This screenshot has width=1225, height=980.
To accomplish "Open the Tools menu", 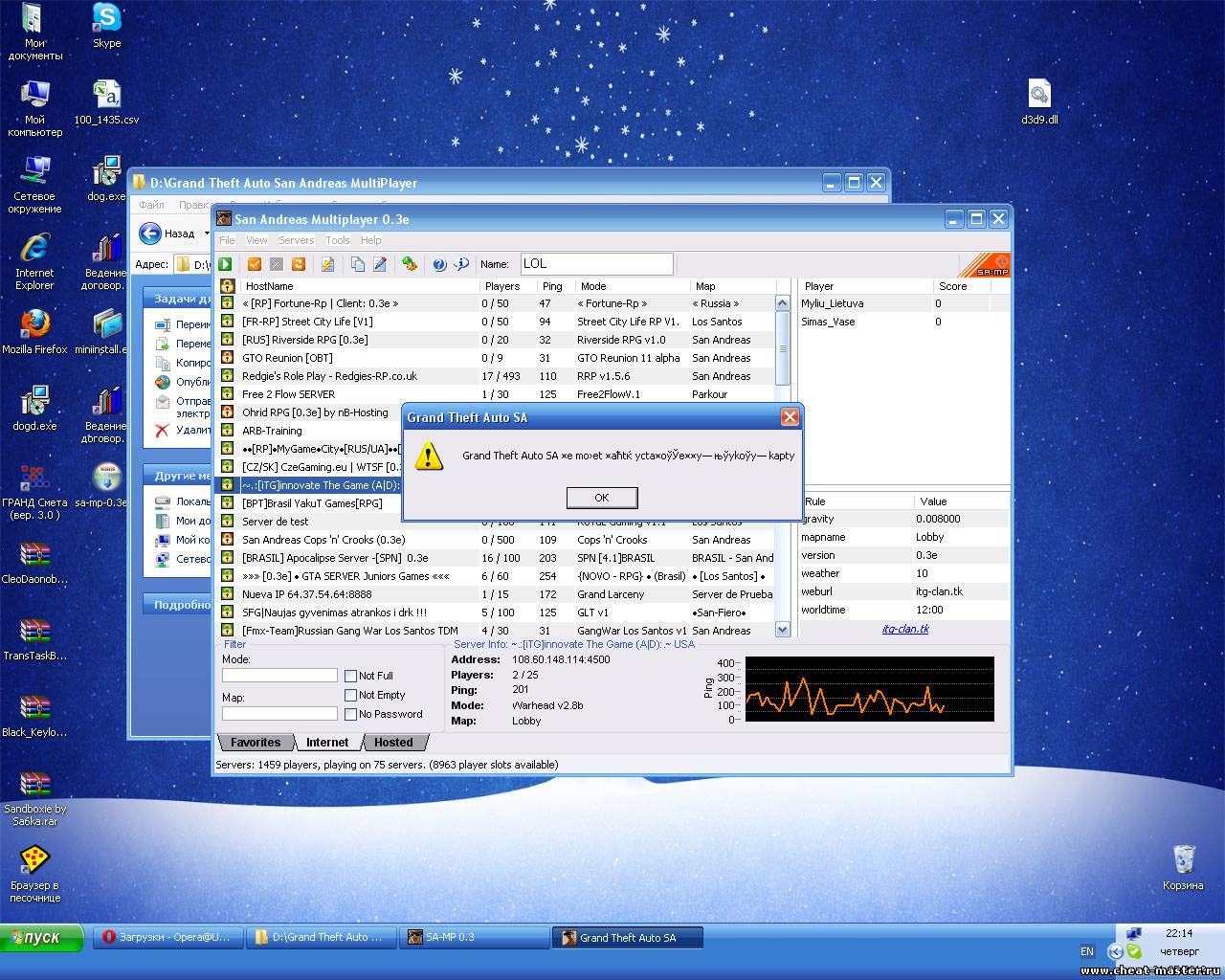I will coord(337,240).
